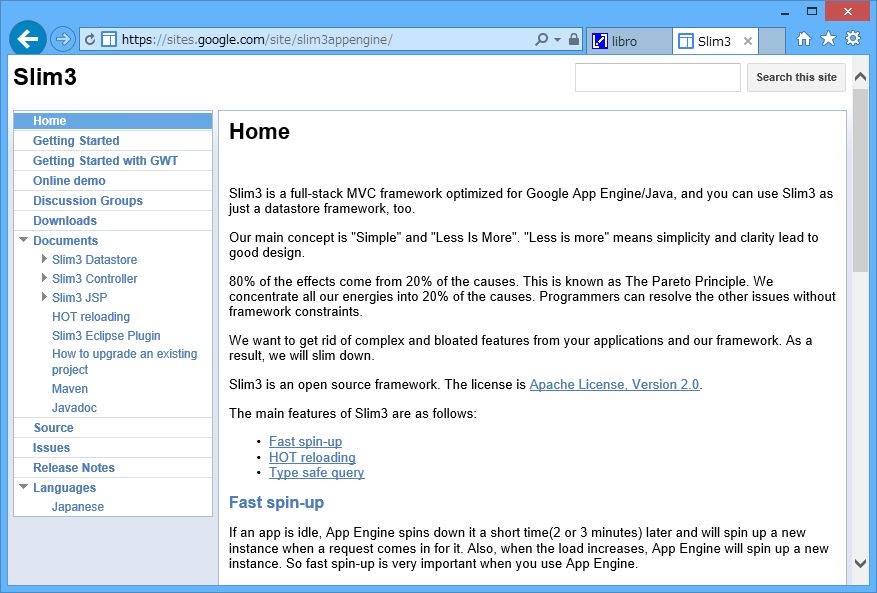Switch to the libro tab
This screenshot has height=593, width=877.
tap(625, 41)
